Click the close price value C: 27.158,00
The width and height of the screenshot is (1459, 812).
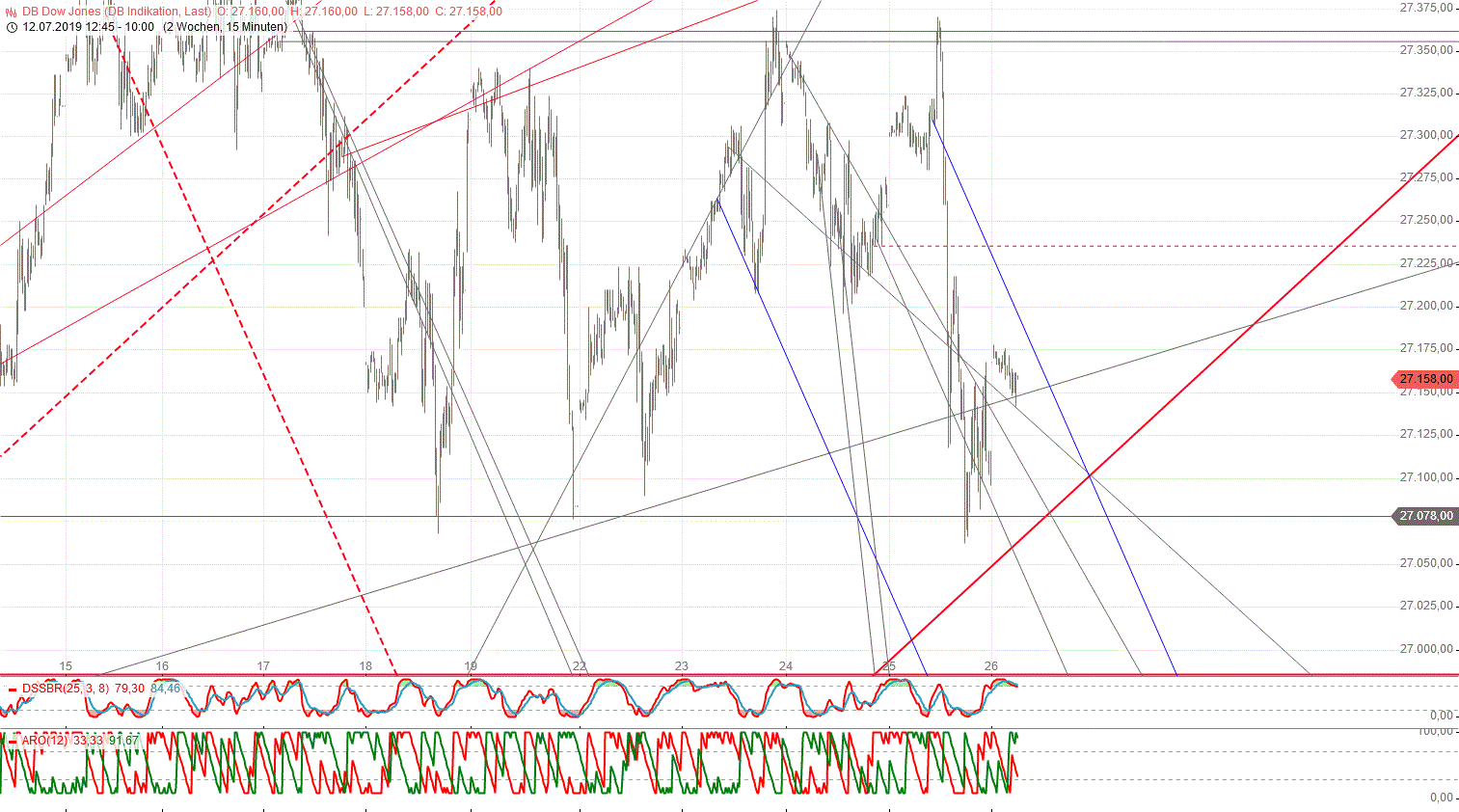[x=469, y=12]
